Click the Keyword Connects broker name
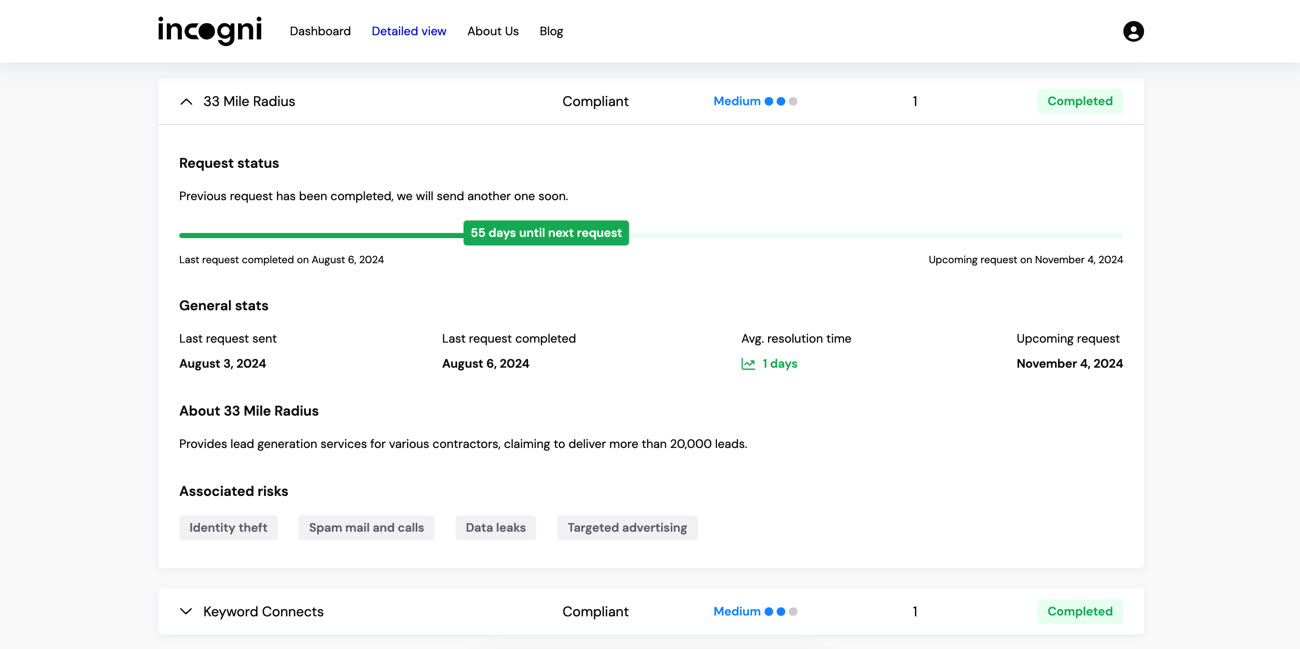 click(x=263, y=611)
